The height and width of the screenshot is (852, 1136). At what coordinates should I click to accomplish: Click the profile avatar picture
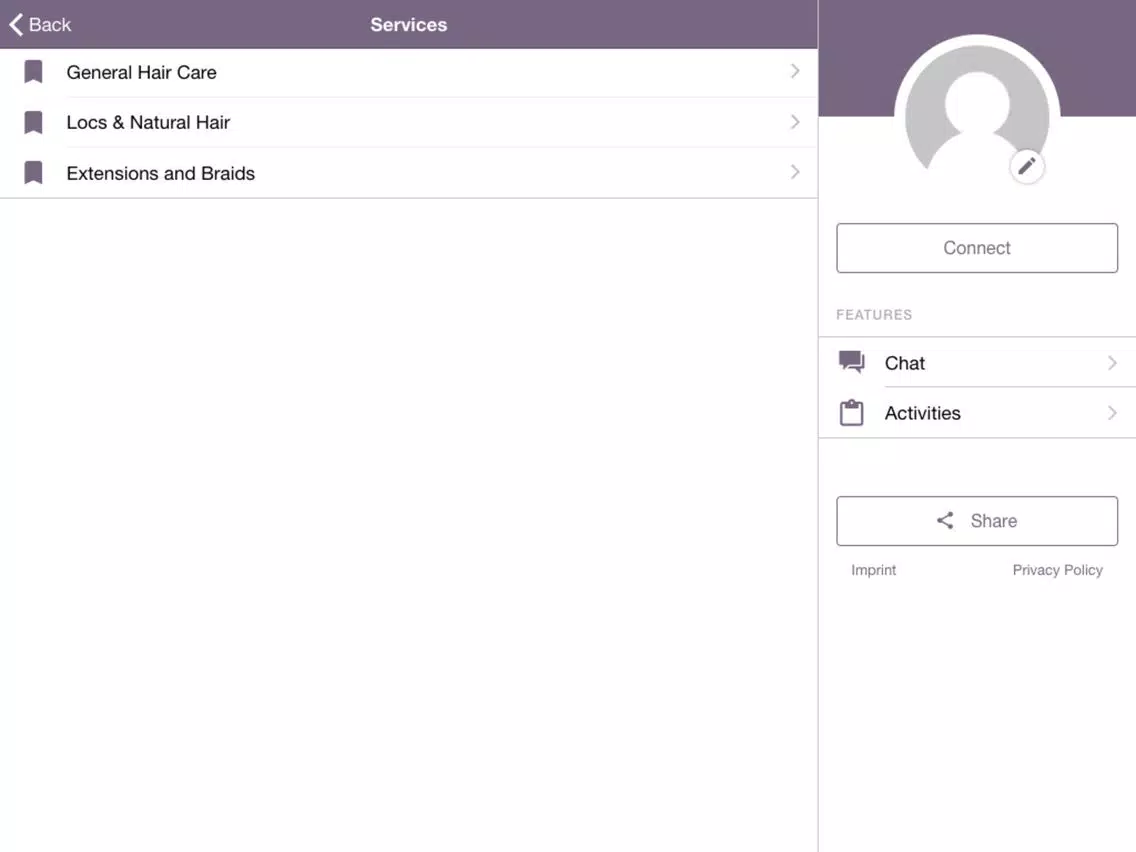[977, 116]
